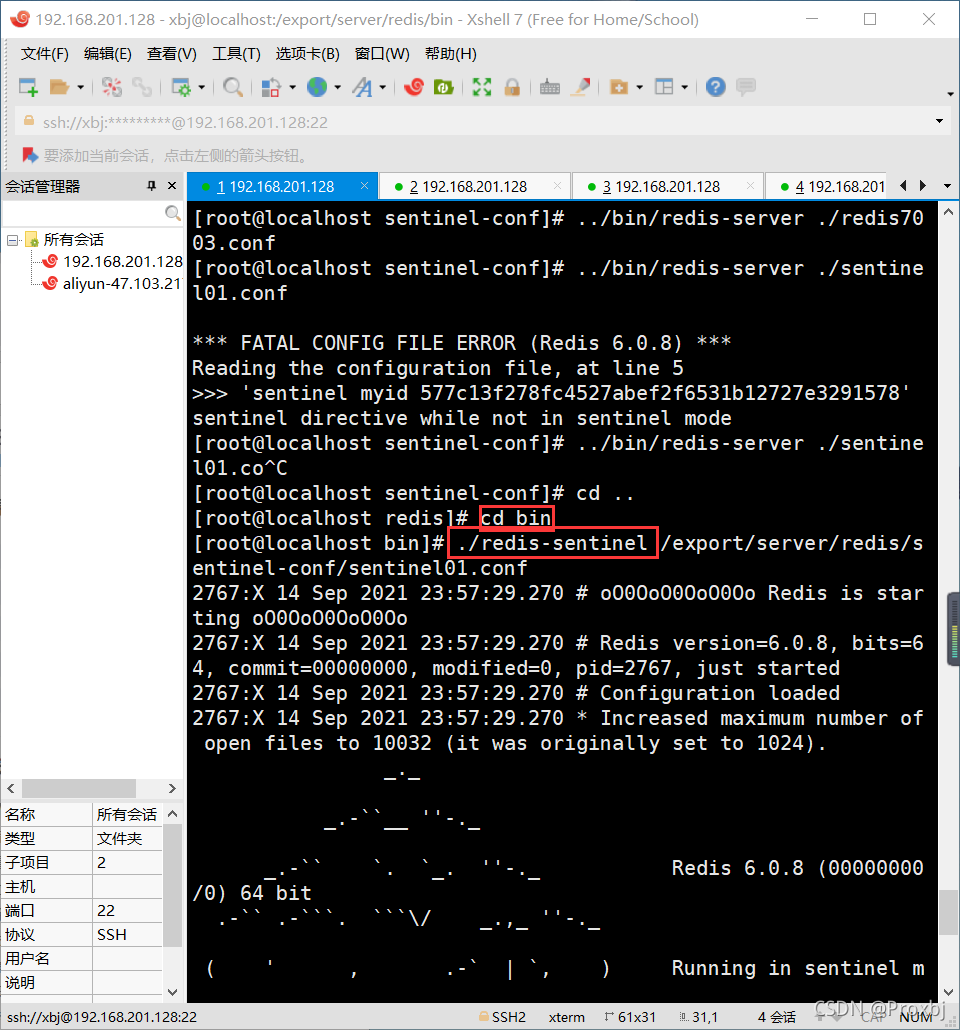This screenshot has width=960, height=1030.
Task: Click the speech bubble feedback icon
Action: 746,87
